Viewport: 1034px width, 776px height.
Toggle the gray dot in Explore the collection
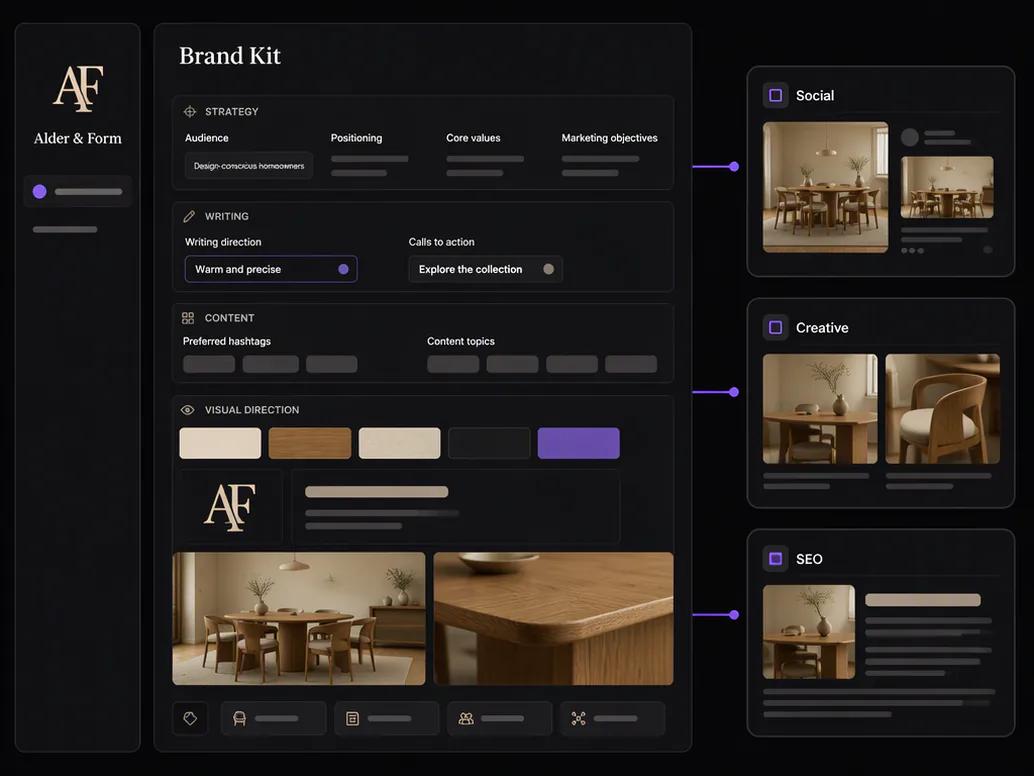[549, 269]
